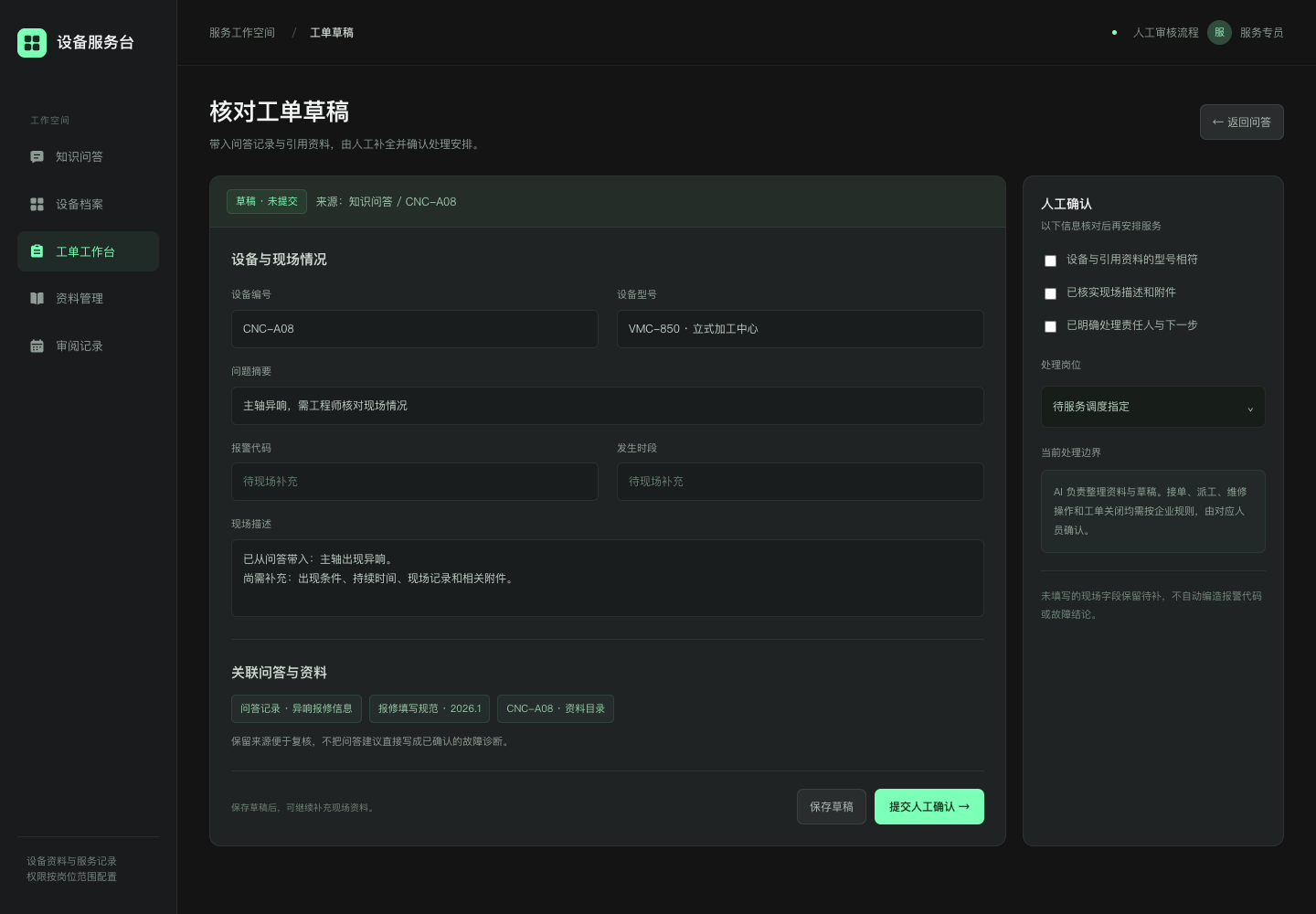Click 保存草稿 button
The image size is (1316, 914).
pyautogui.click(x=832, y=807)
